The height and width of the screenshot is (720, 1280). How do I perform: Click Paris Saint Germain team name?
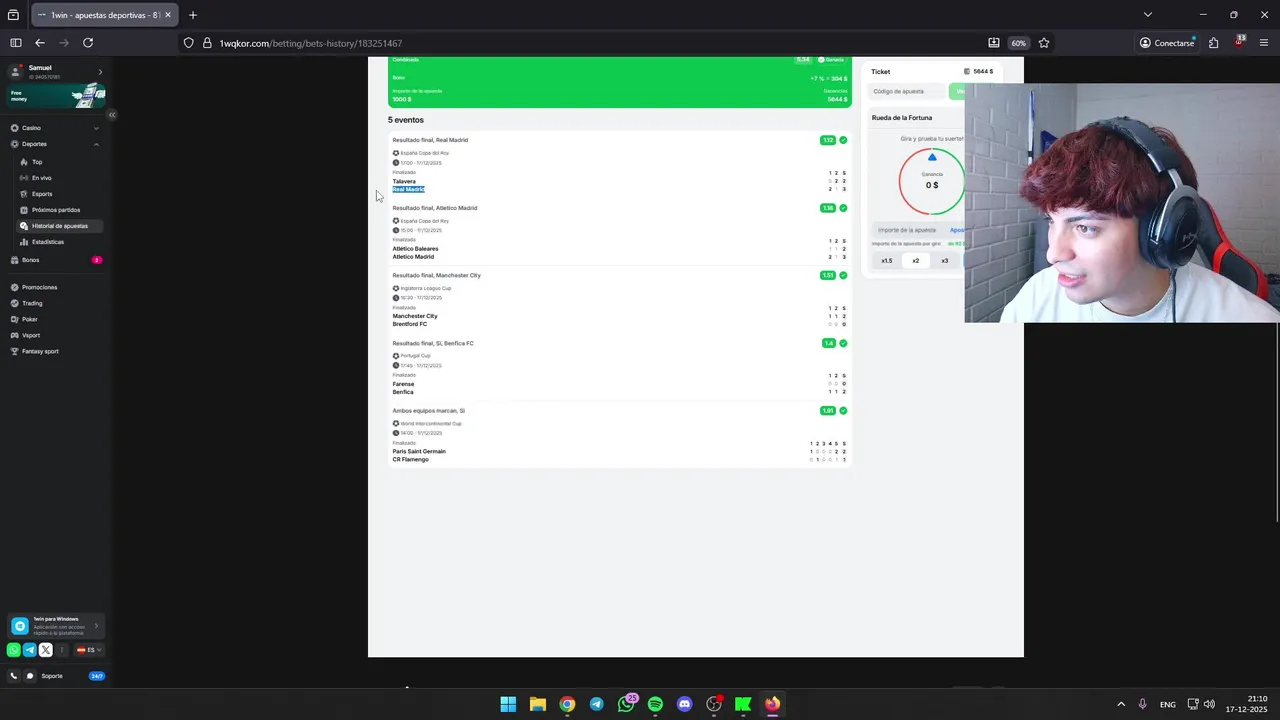tap(419, 451)
